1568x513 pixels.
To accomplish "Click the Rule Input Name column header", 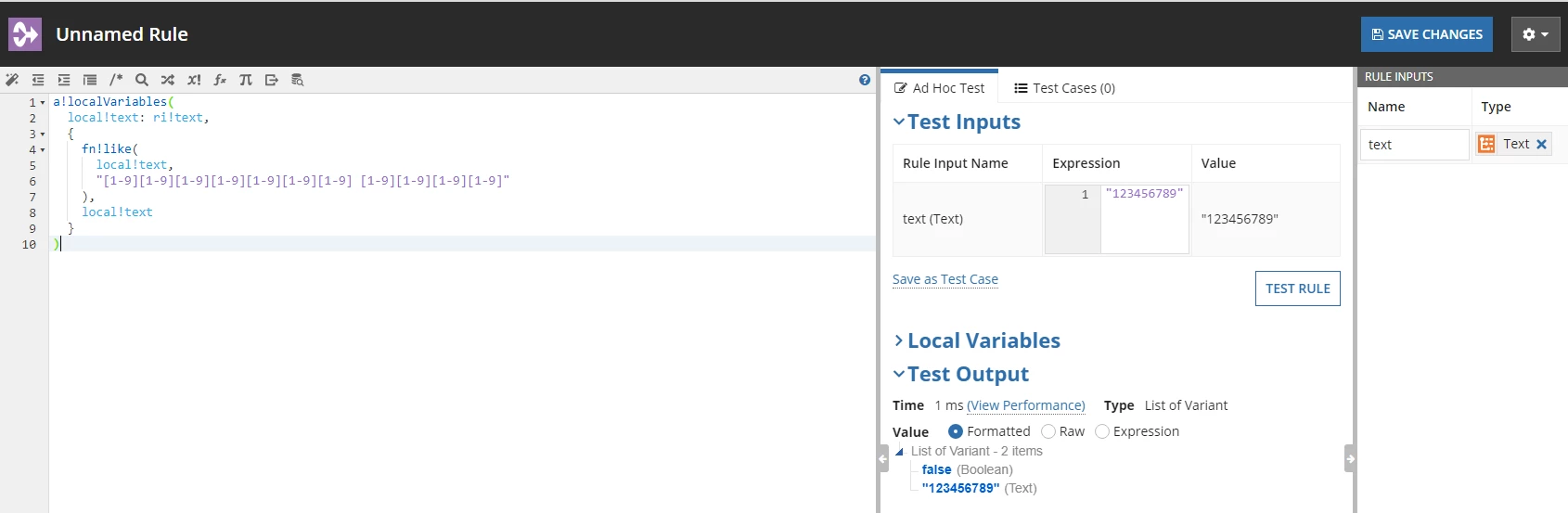I will (x=956, y=163).
